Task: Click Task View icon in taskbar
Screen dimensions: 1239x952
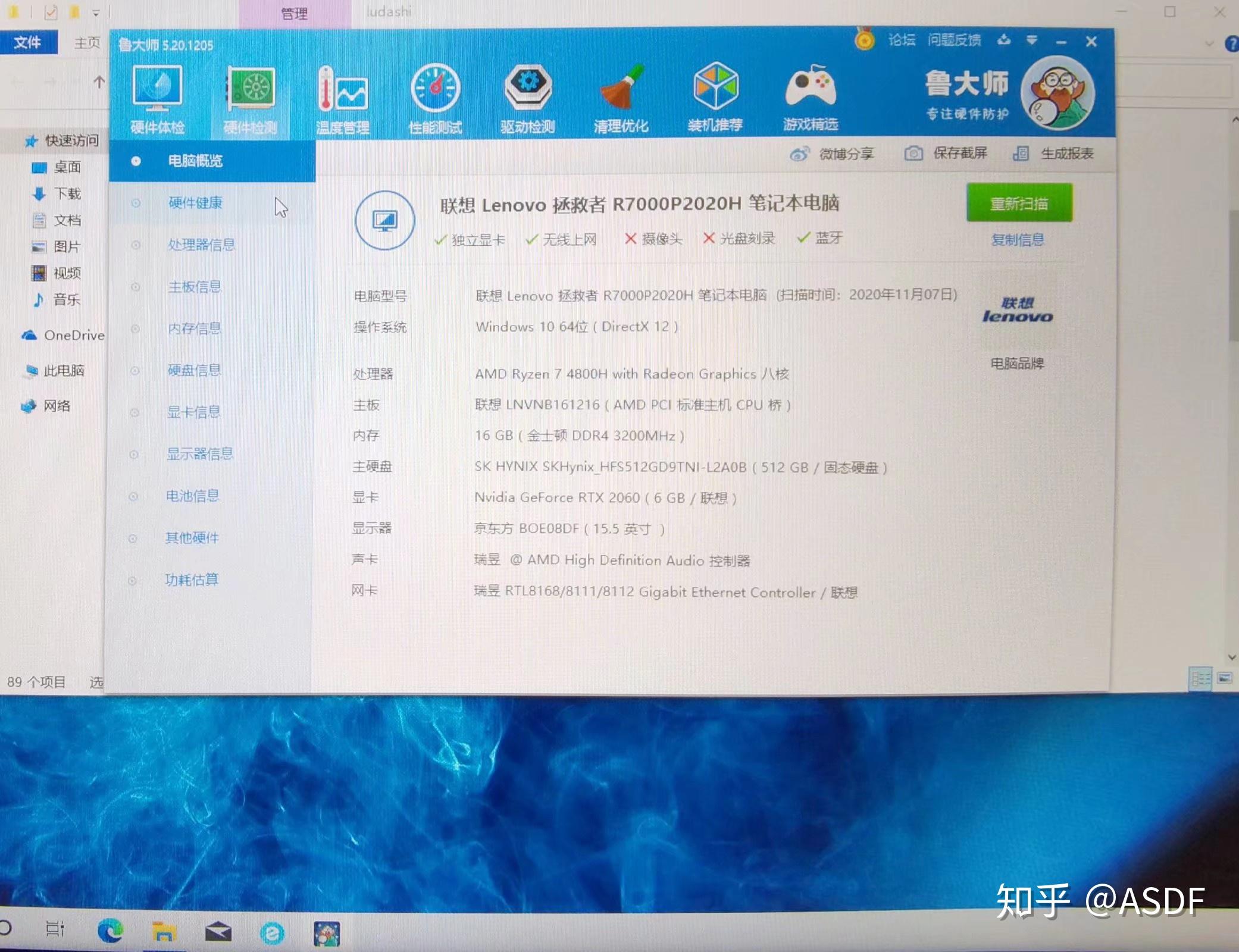Action: (55, 928)
